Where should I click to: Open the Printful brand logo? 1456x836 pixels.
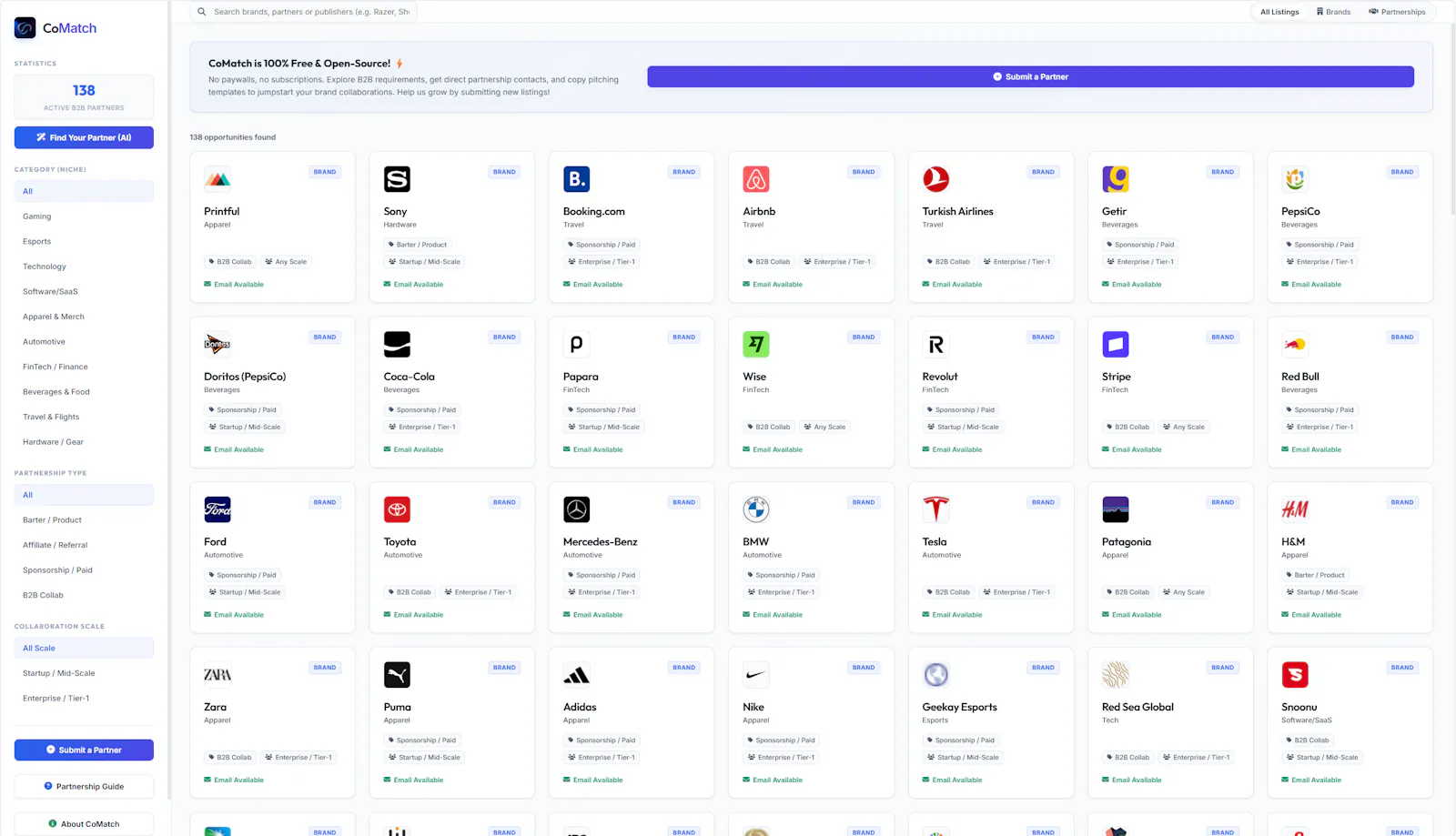point(217,179)
